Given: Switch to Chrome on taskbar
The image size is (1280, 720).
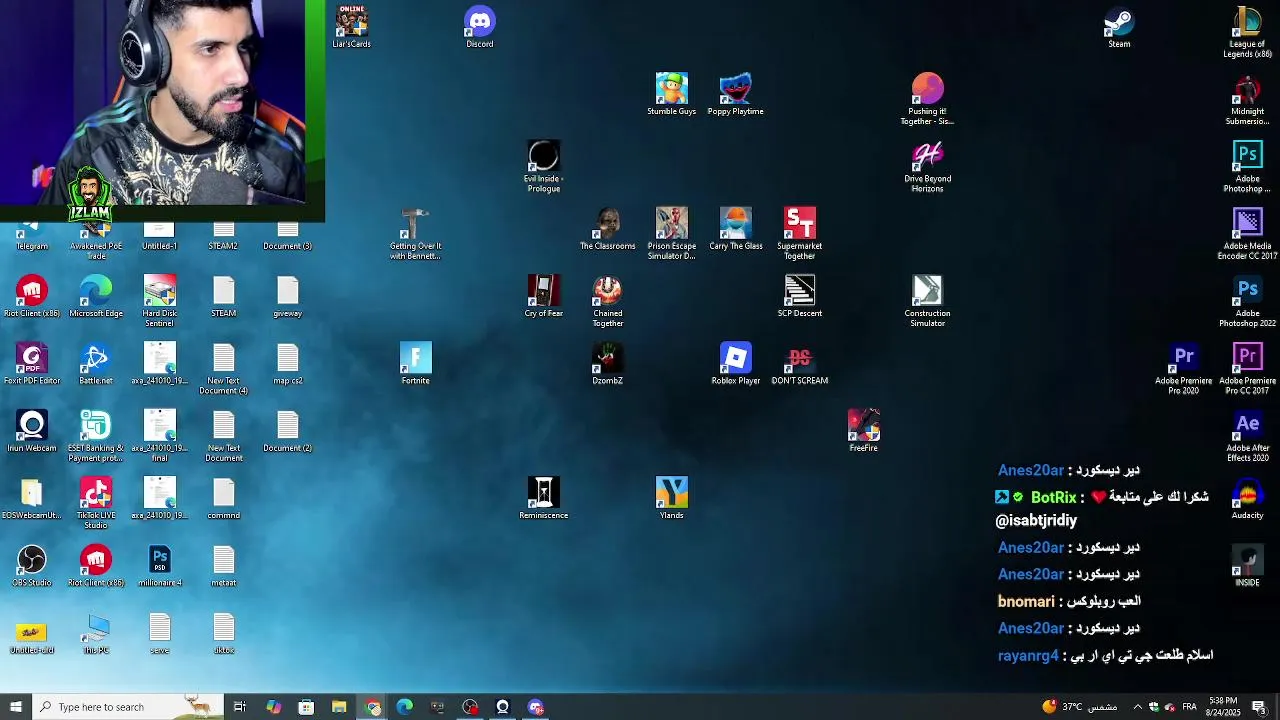Looking at the screenshot, I should click(x=373, y=707).
